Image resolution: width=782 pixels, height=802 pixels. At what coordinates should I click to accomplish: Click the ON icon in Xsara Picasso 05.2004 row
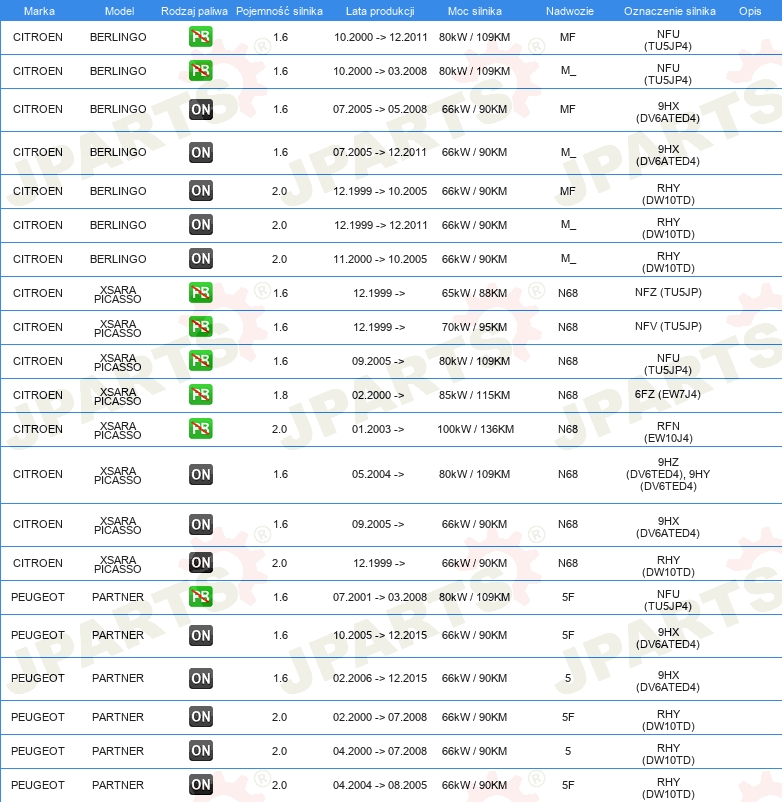200,475
